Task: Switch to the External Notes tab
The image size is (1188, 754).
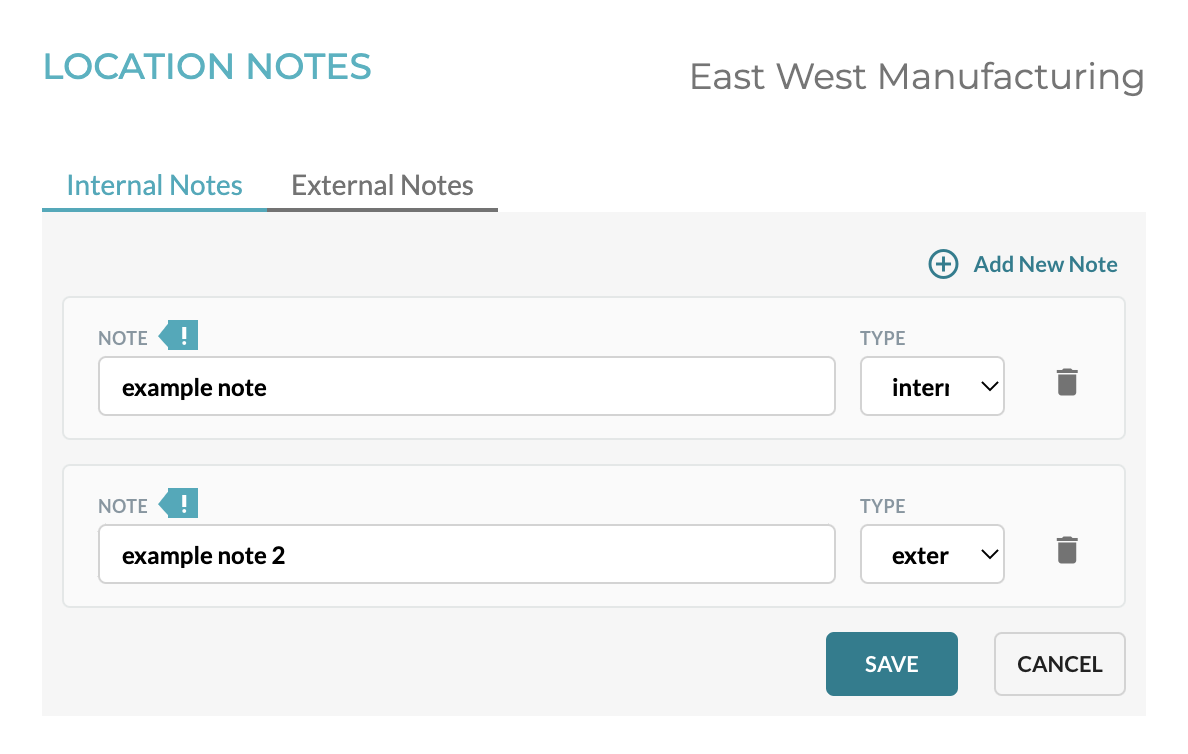Action: pyautogui.click(x=382, y=186)
